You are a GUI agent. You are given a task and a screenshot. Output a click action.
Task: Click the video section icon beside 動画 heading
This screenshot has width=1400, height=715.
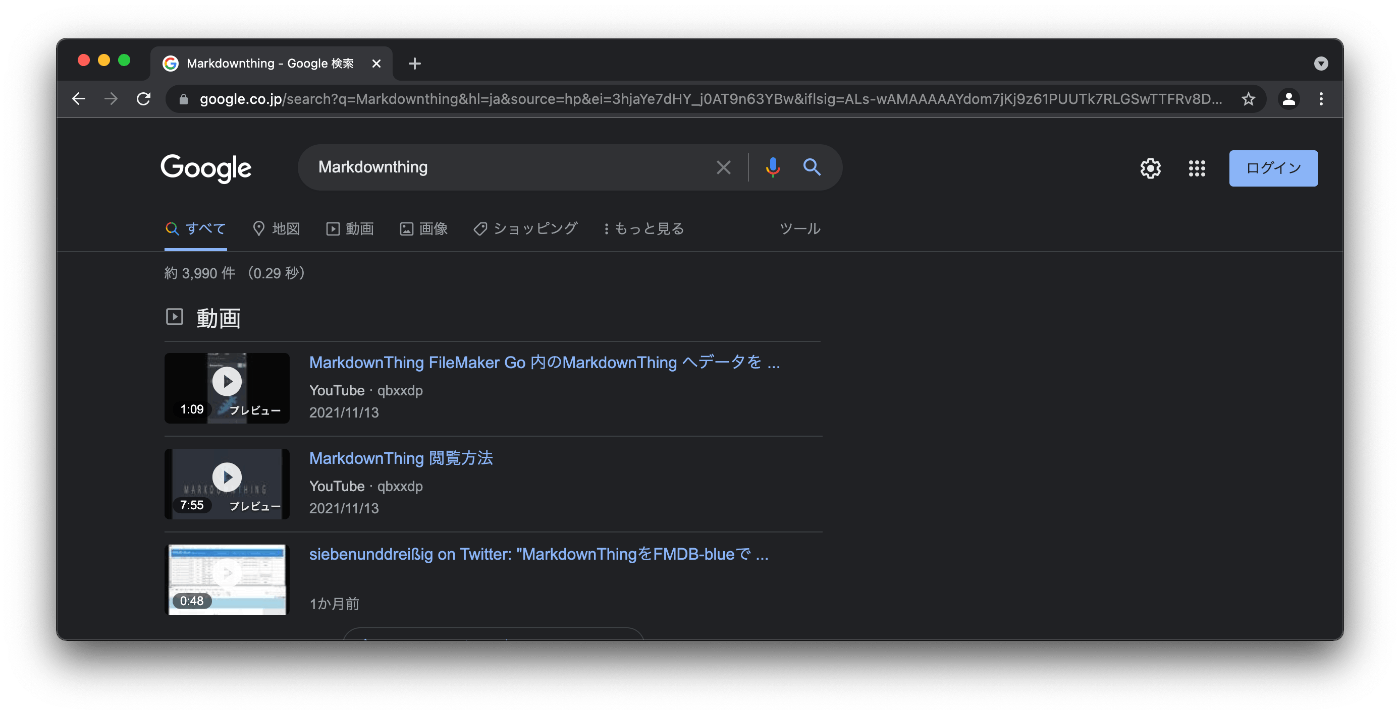(174, 317)
